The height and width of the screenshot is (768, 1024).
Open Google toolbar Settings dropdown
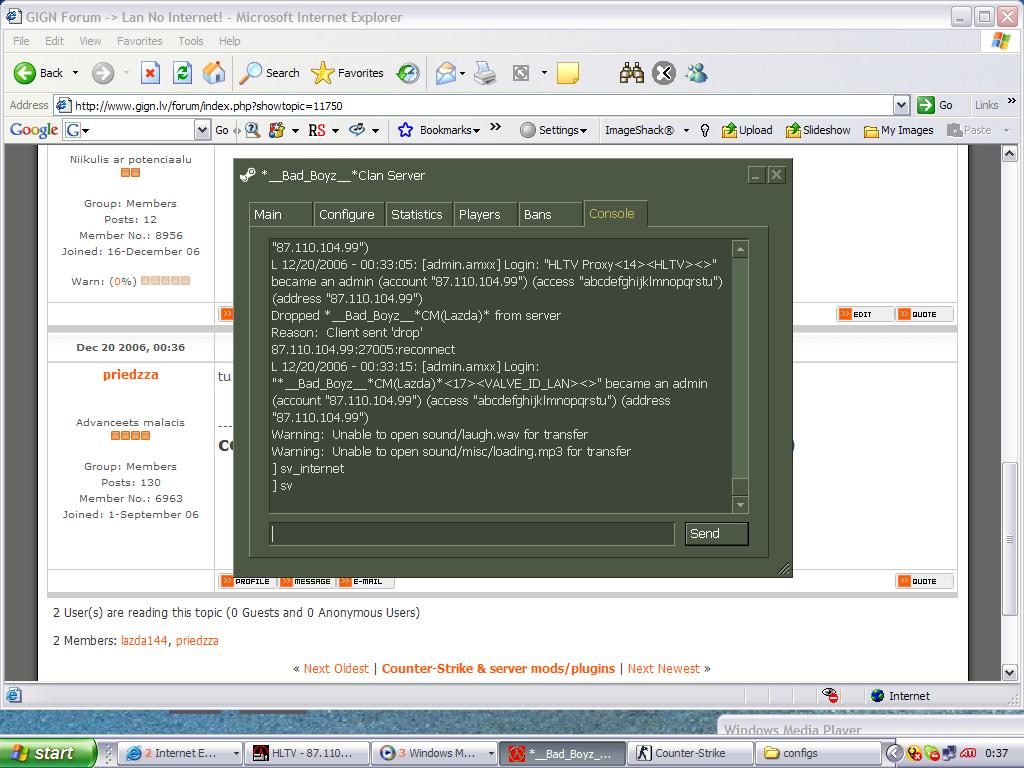pos(554,130)
